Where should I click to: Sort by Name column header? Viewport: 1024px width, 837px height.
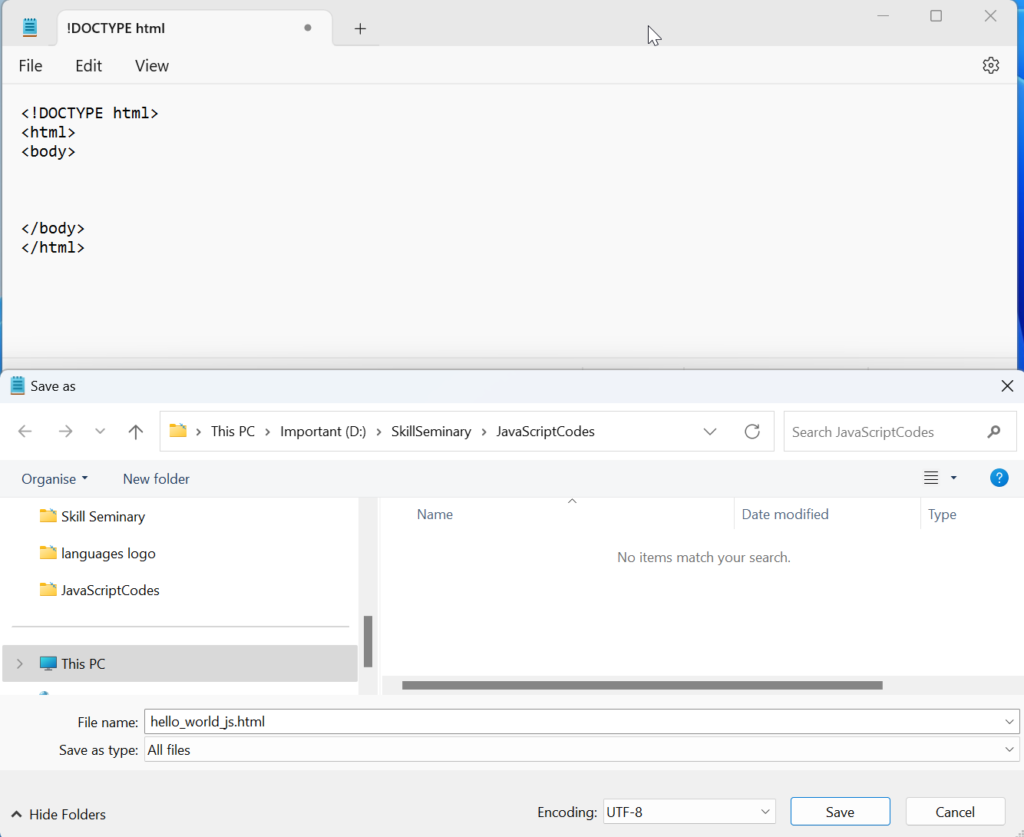(435, 514)
